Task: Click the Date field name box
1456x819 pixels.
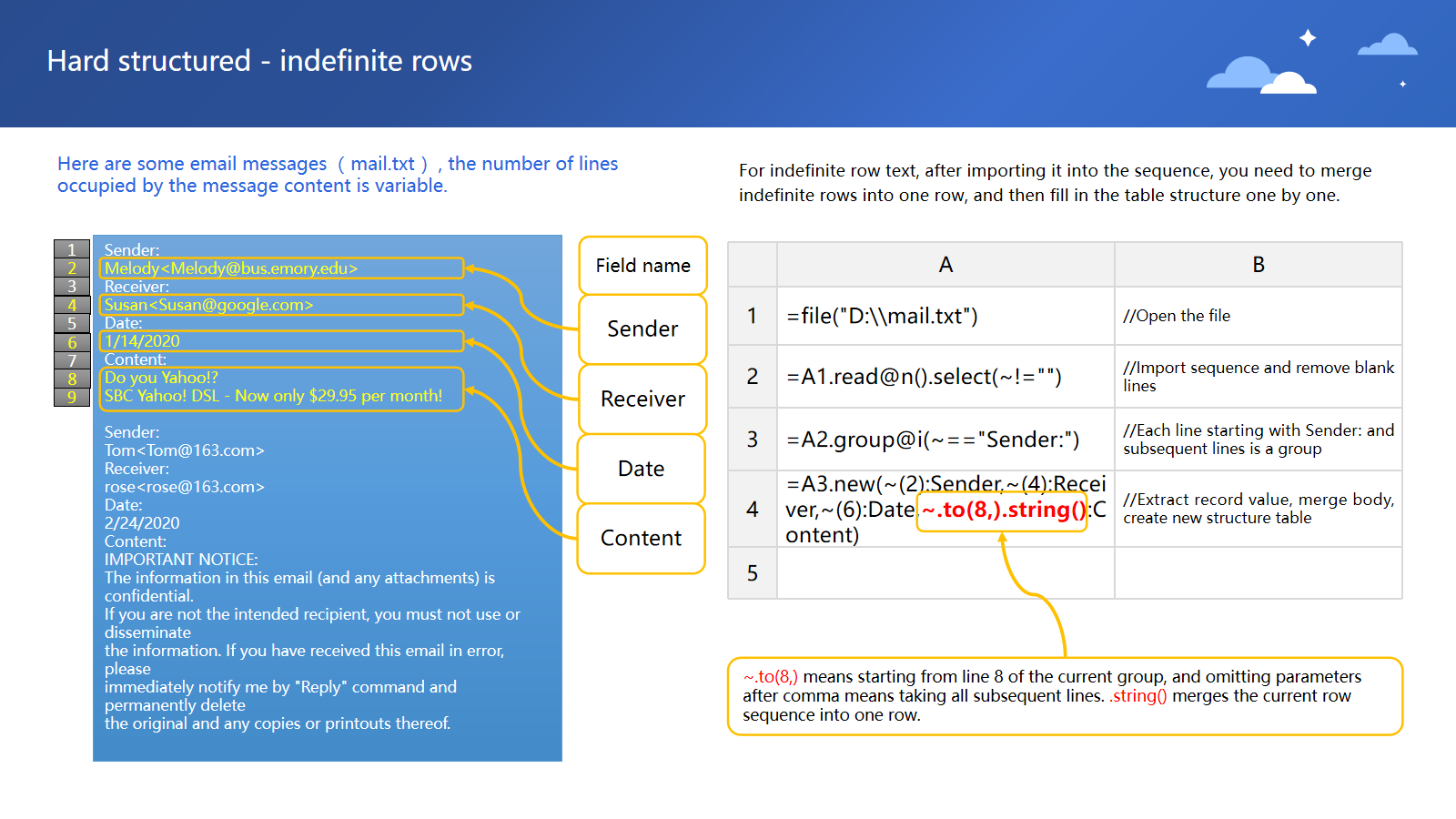Action: (642, 469)
